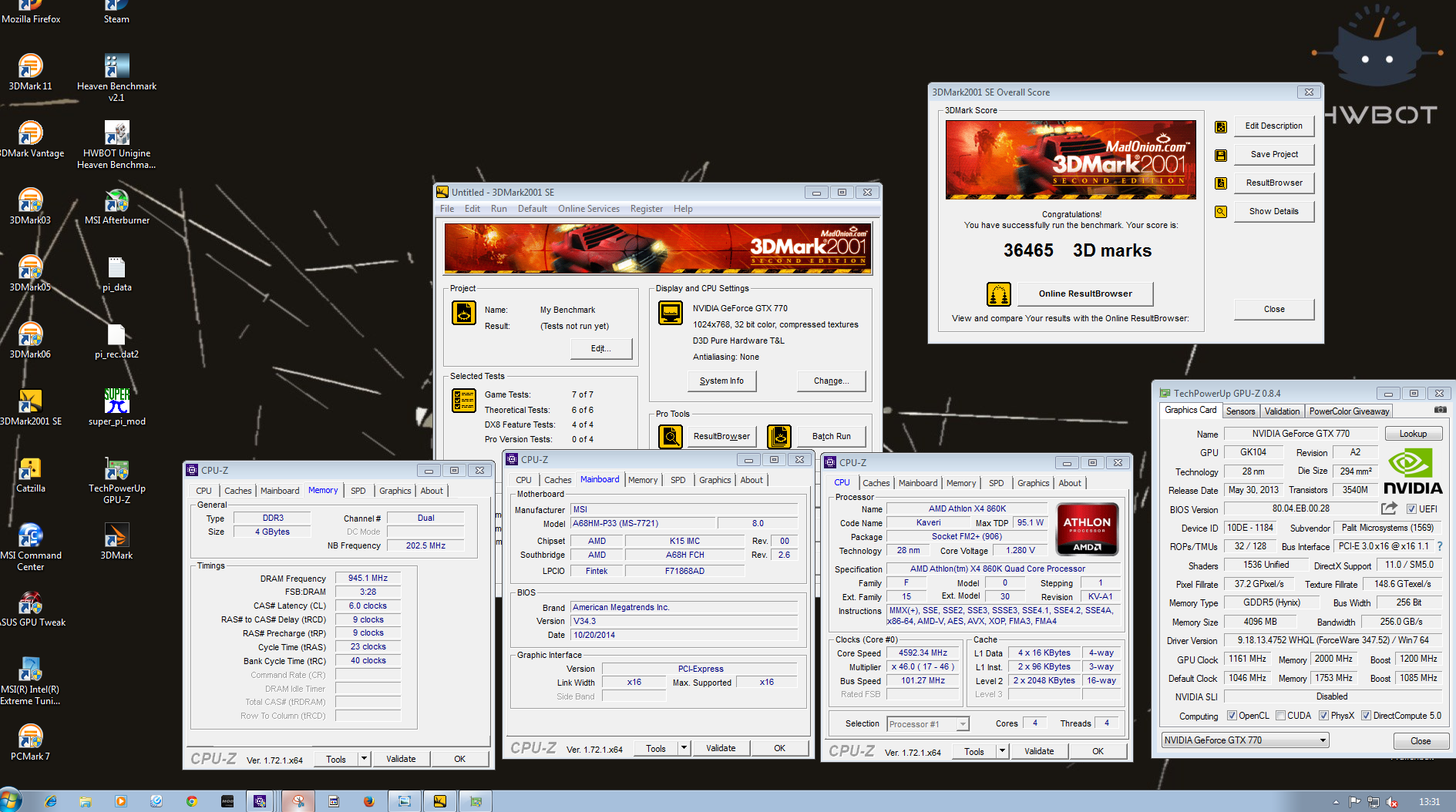Click the GPU-Z screenshot camera icon
The height and width of the screenshot is (812, 1456).
coord(1440,410)
